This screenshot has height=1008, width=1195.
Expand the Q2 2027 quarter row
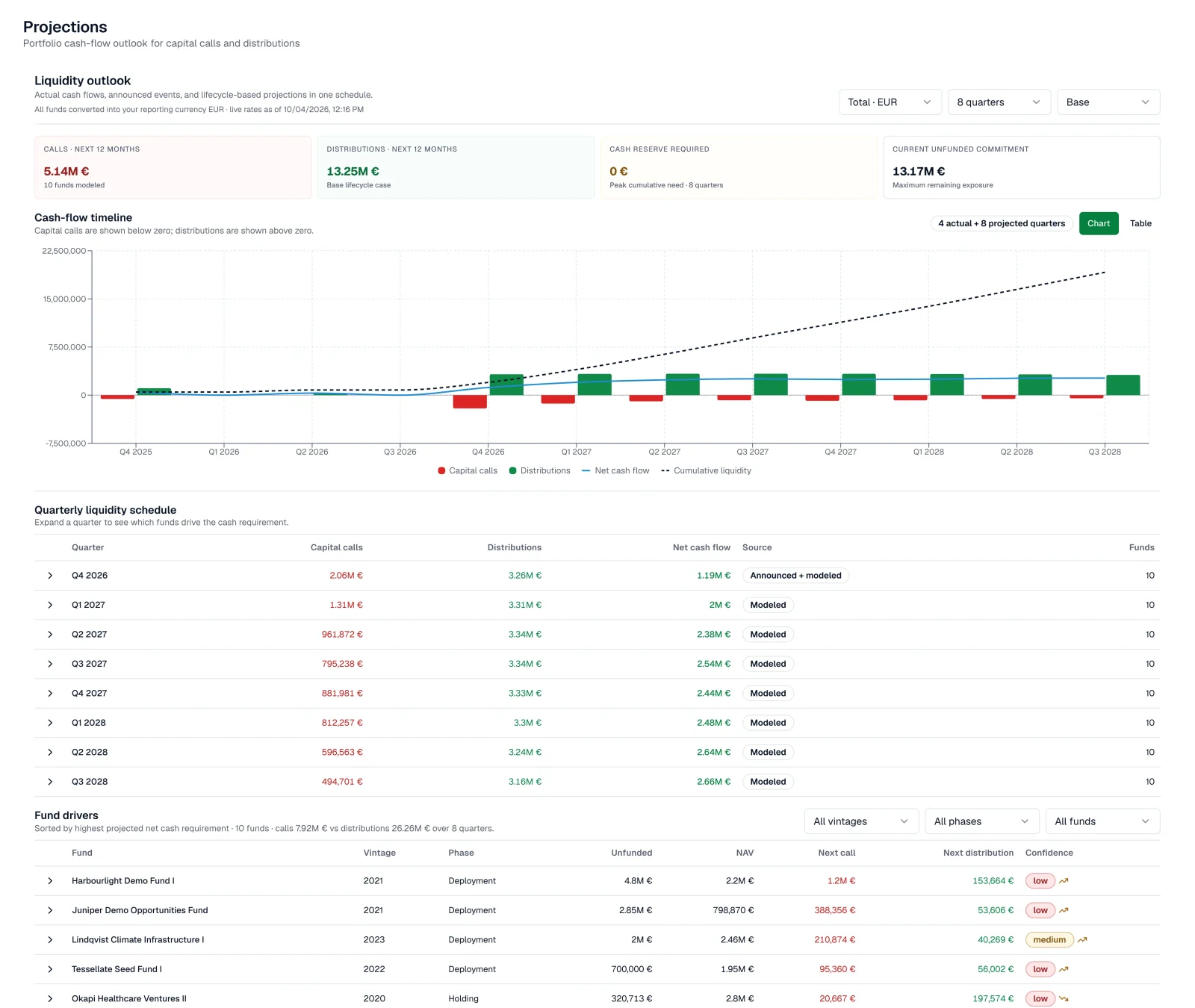point(50,635)
